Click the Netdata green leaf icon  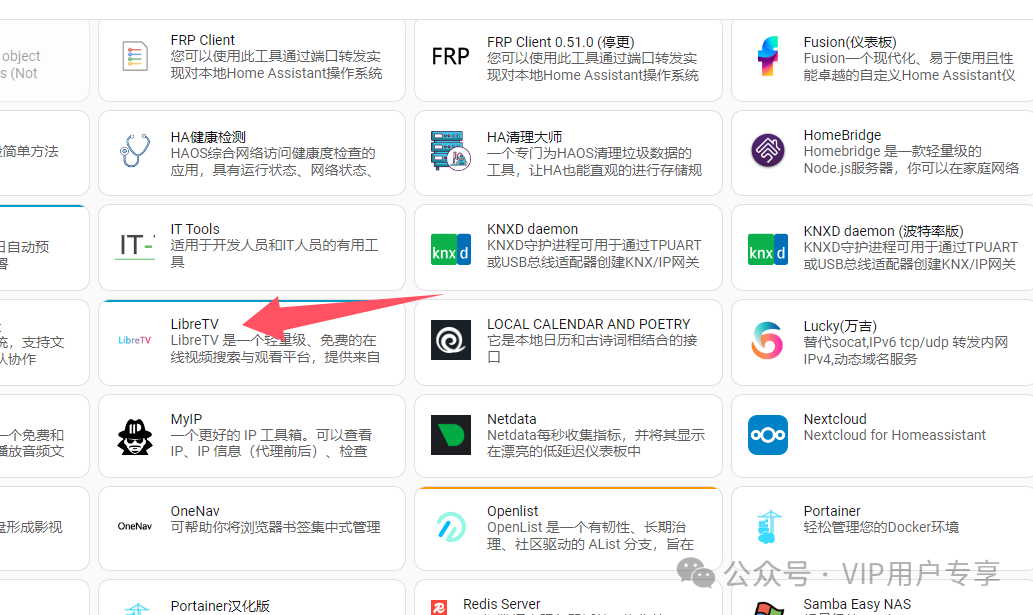(451, 435)
